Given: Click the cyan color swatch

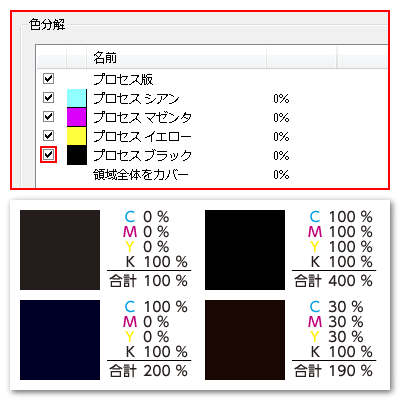Looking at the screenshot, I should (77, 98).
